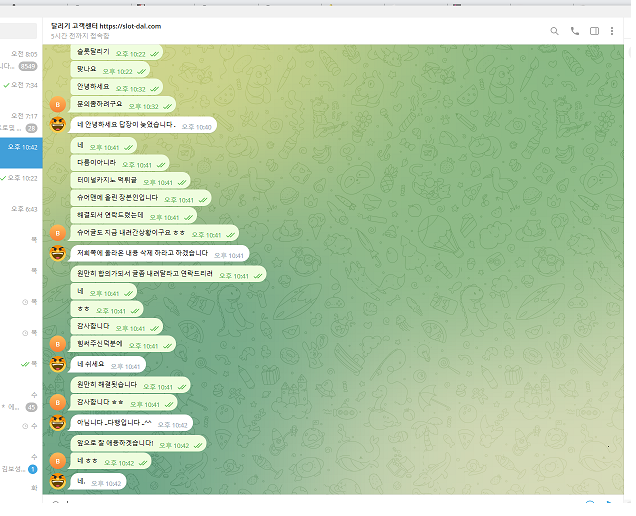Click the '맞나요' message bubble
The width and height of the screenshot is (636, 516).
point(110,70)
